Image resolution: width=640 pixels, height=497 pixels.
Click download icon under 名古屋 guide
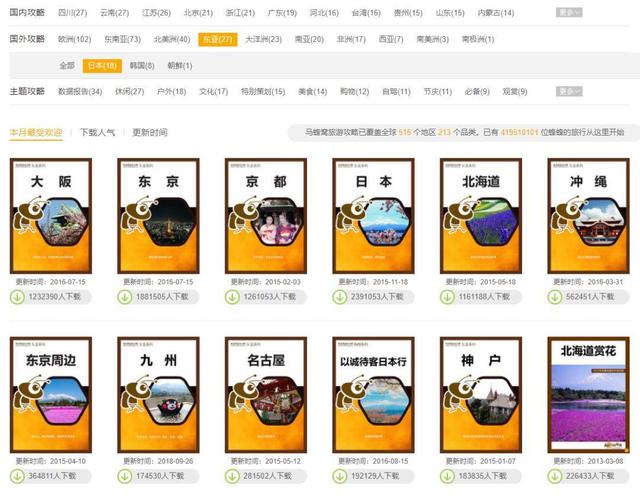coord(232,476)
